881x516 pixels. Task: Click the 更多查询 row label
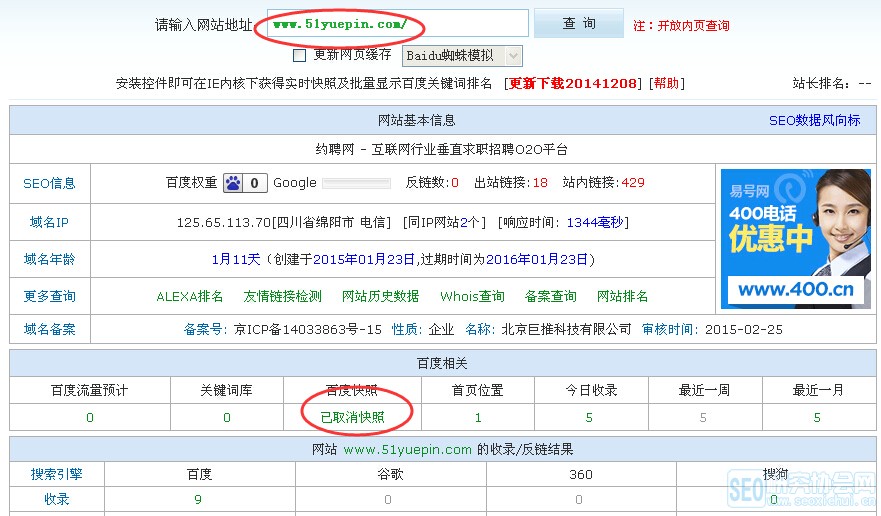click(x=49, y=296)
